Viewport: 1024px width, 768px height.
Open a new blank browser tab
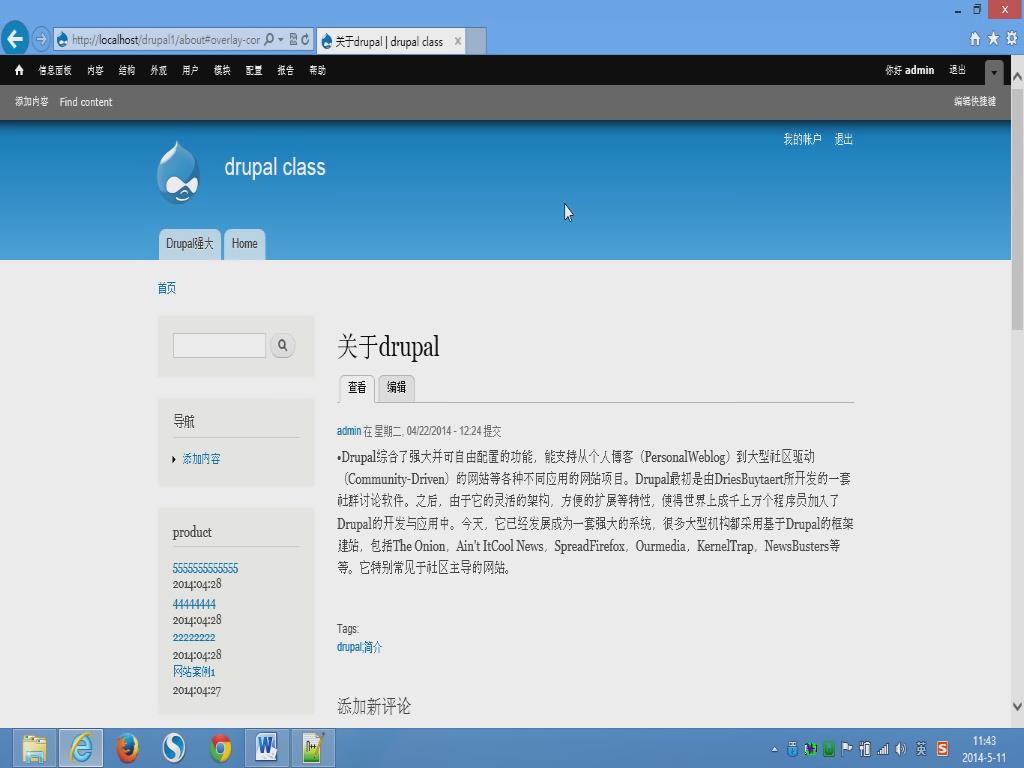pos(476,41)
